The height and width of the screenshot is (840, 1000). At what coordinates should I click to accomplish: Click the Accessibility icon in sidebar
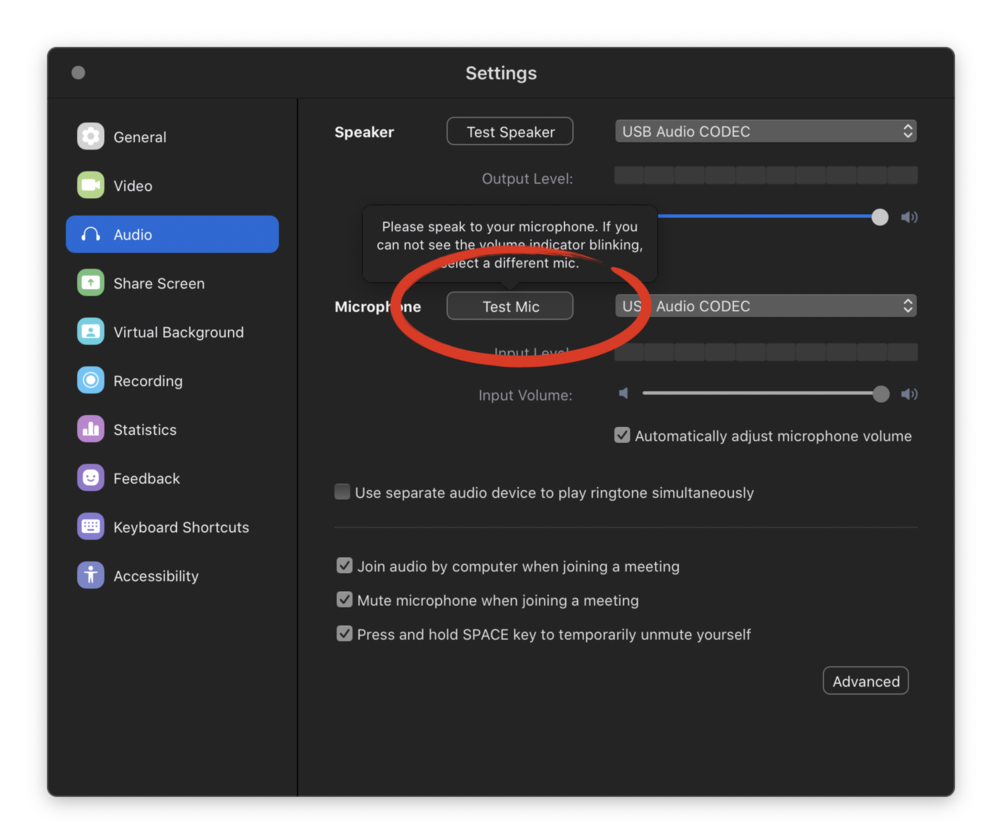point(91,576)
